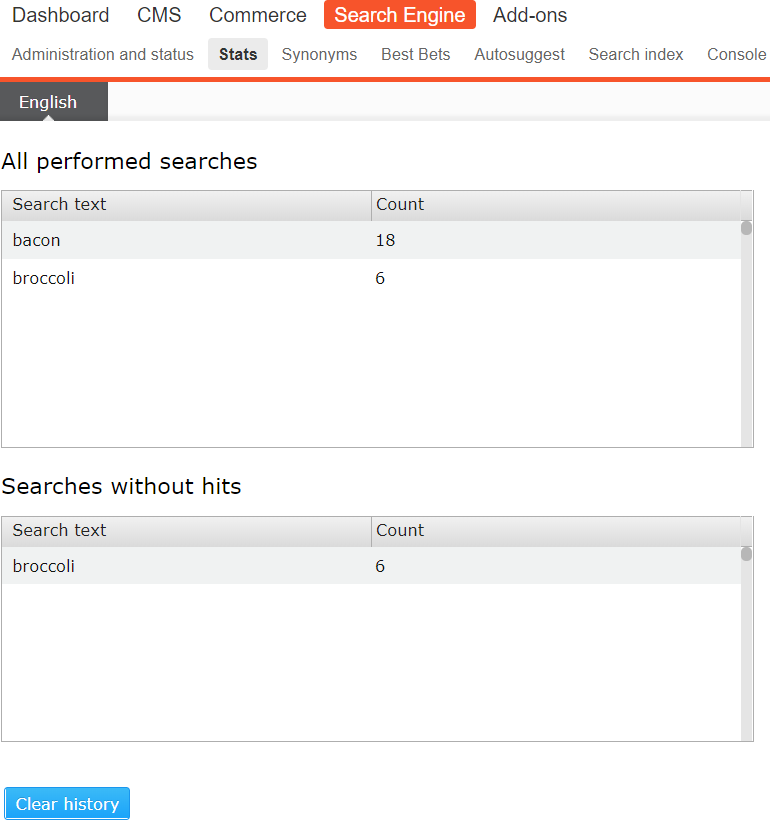Click count 6 in All performed searches

point(380,278)
